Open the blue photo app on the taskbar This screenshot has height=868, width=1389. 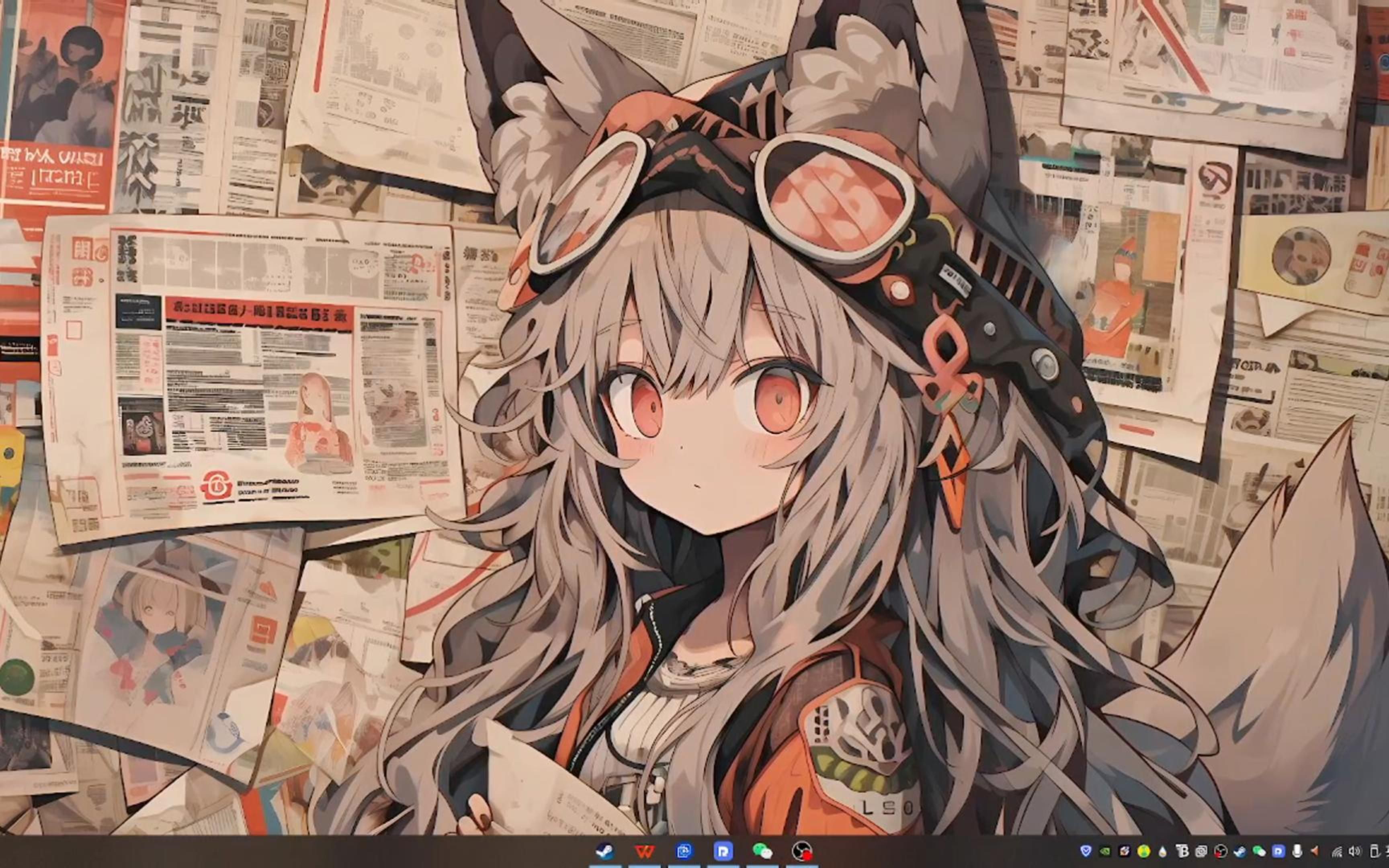[x=684, y=852]
